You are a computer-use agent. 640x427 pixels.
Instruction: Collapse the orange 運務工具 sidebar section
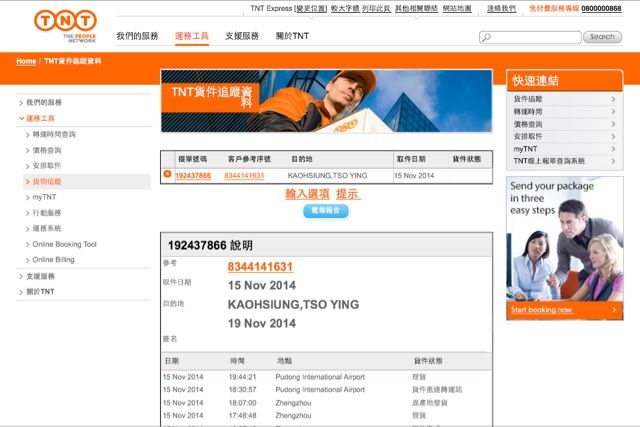40,118
